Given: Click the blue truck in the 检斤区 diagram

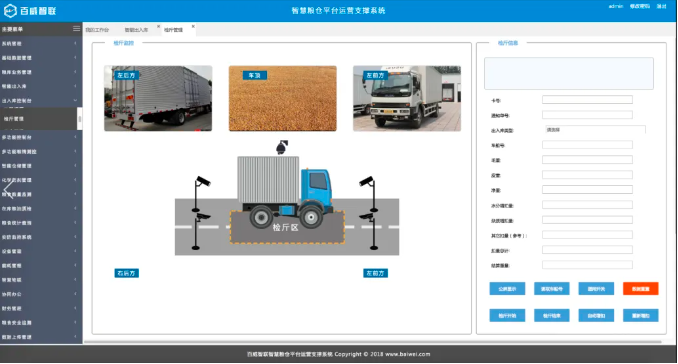Looking at the screenshot, I should [x=285, y=192].
